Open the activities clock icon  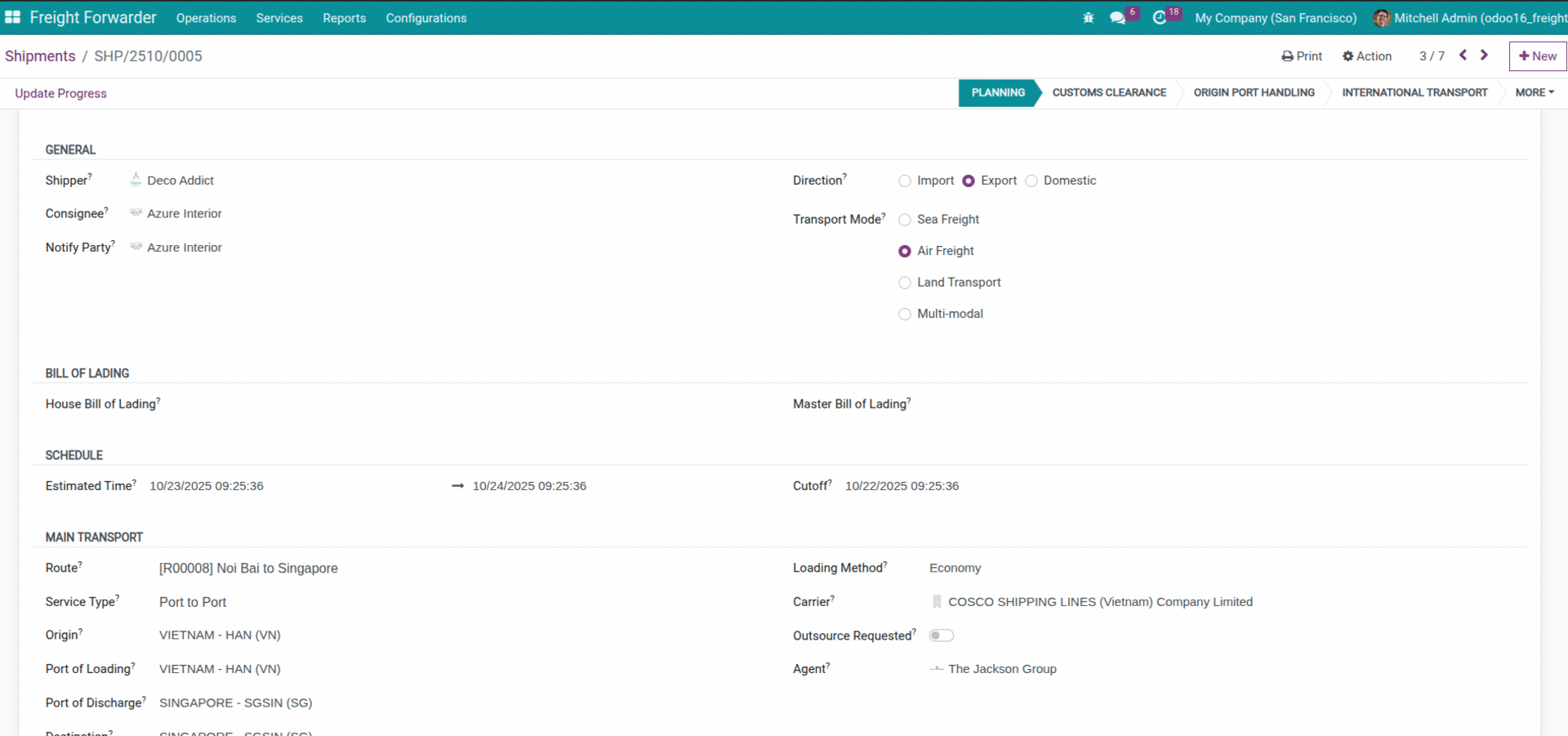tap(1162, 17)
